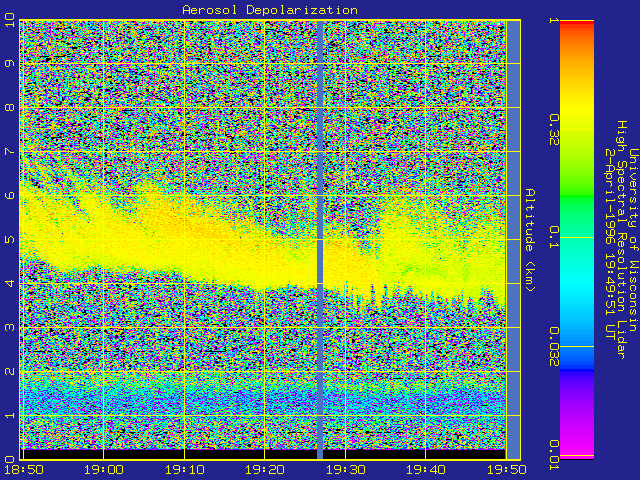Select the 18:50 time axis label
The height and width of the screenshot is (480, 640).
(x=24, y=469)
